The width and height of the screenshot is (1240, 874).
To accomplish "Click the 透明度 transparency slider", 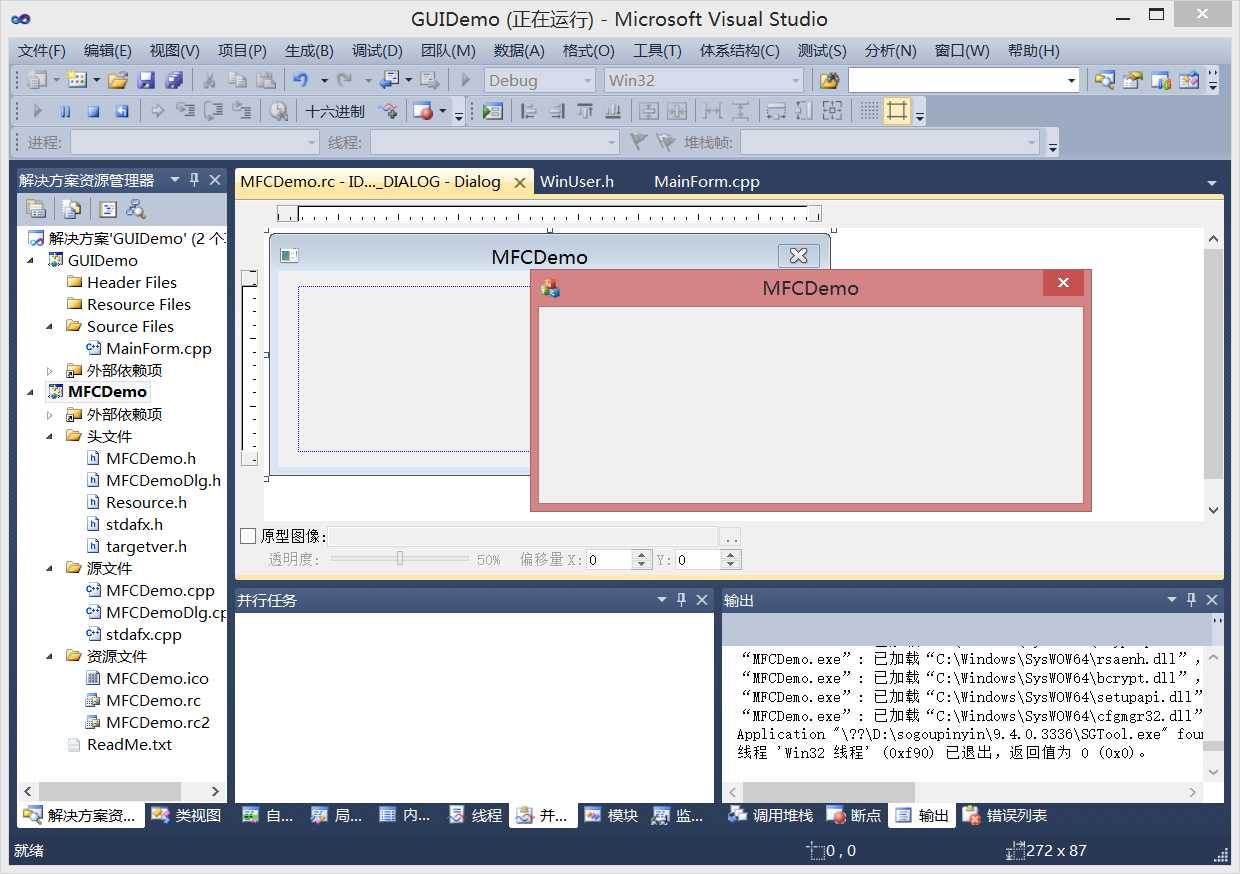I will [x=399, y=559].
